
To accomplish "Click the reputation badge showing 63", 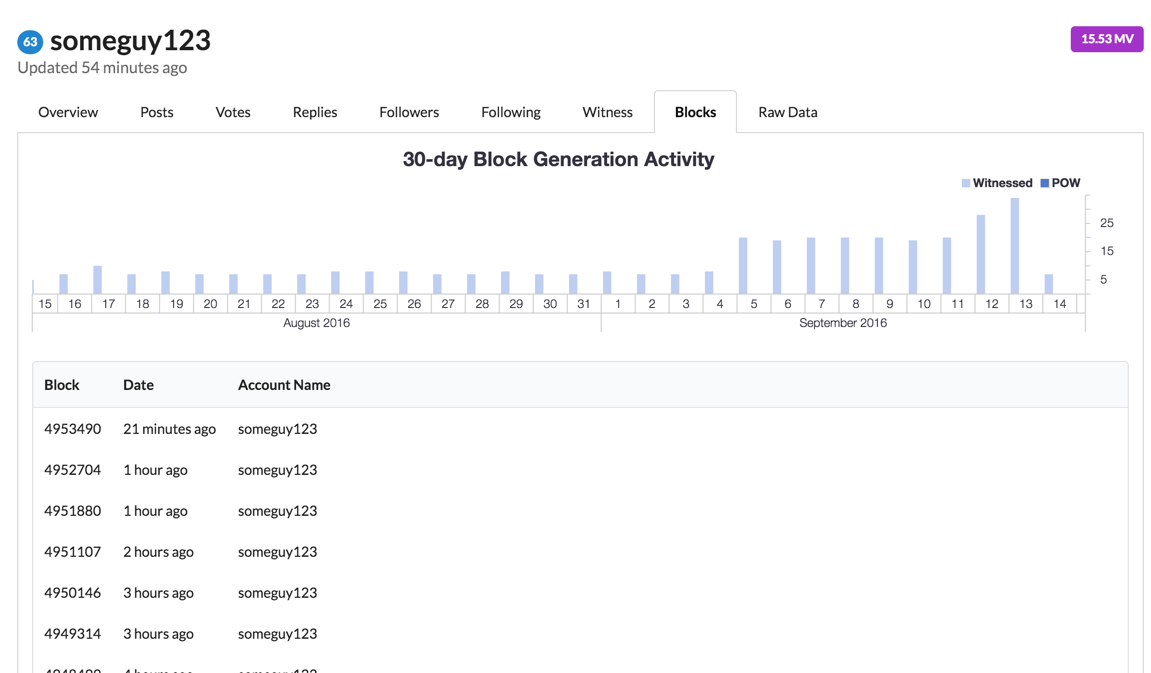I will point(30,42).
